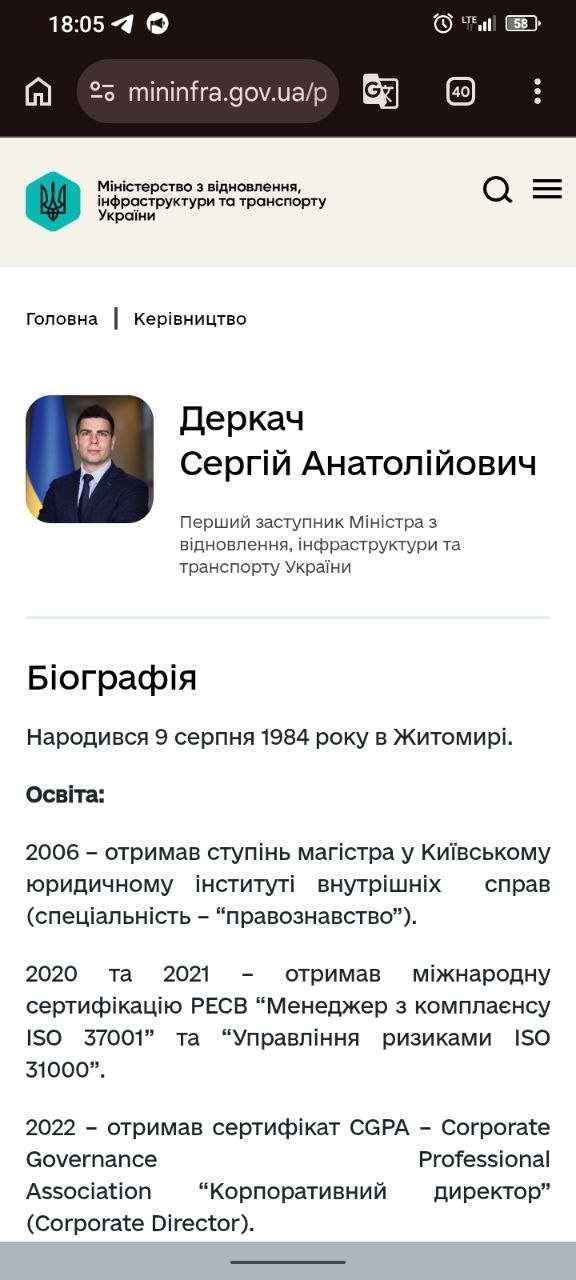This screenshot has width=576, height=1280.
Task: Tap the megaphone notification icon in status bar
Action: point(157,23)
